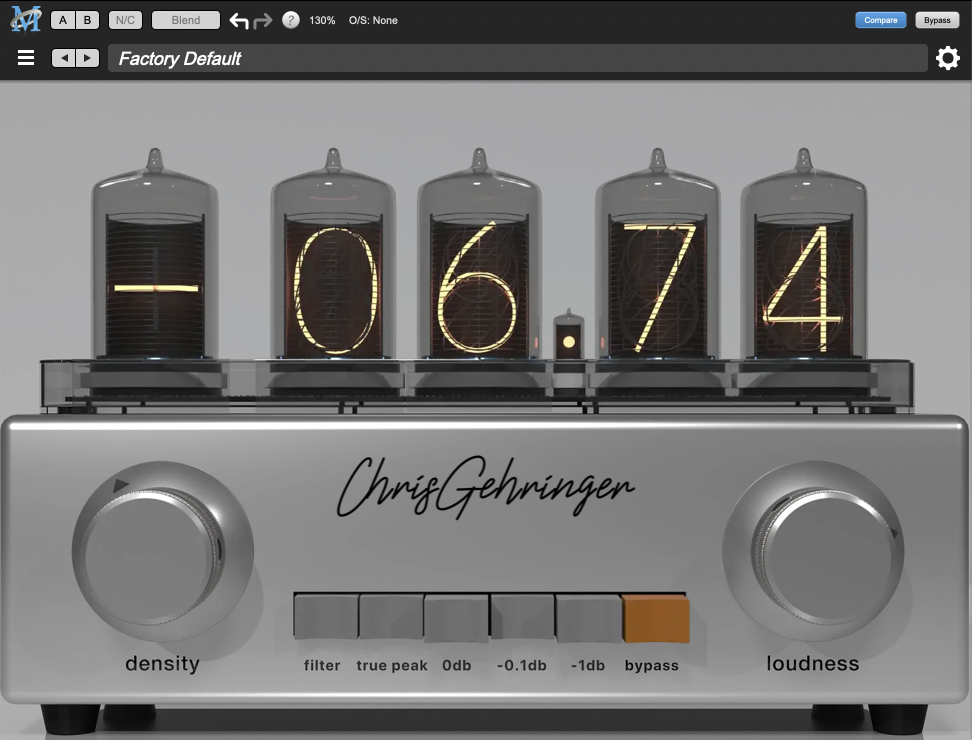Click the previous preset arrow
972x740 pixels.
(x=65, y=57)
